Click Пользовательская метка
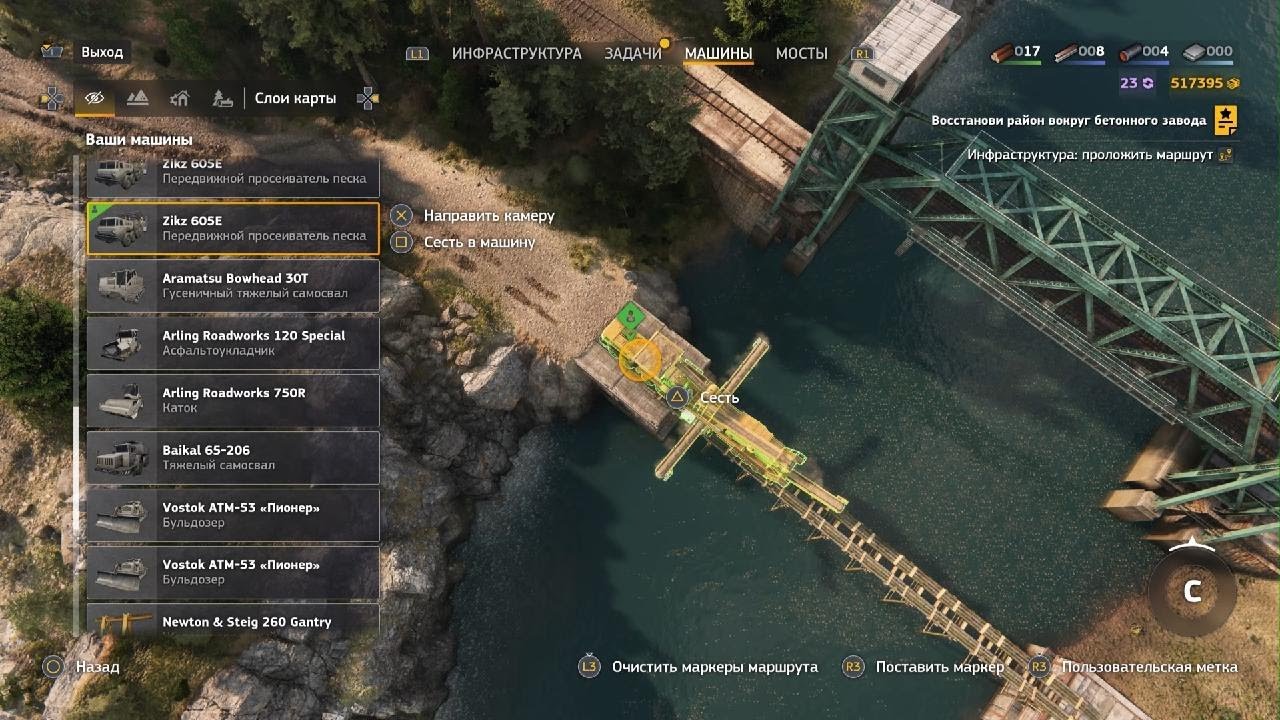 [x=1150, y=666]
